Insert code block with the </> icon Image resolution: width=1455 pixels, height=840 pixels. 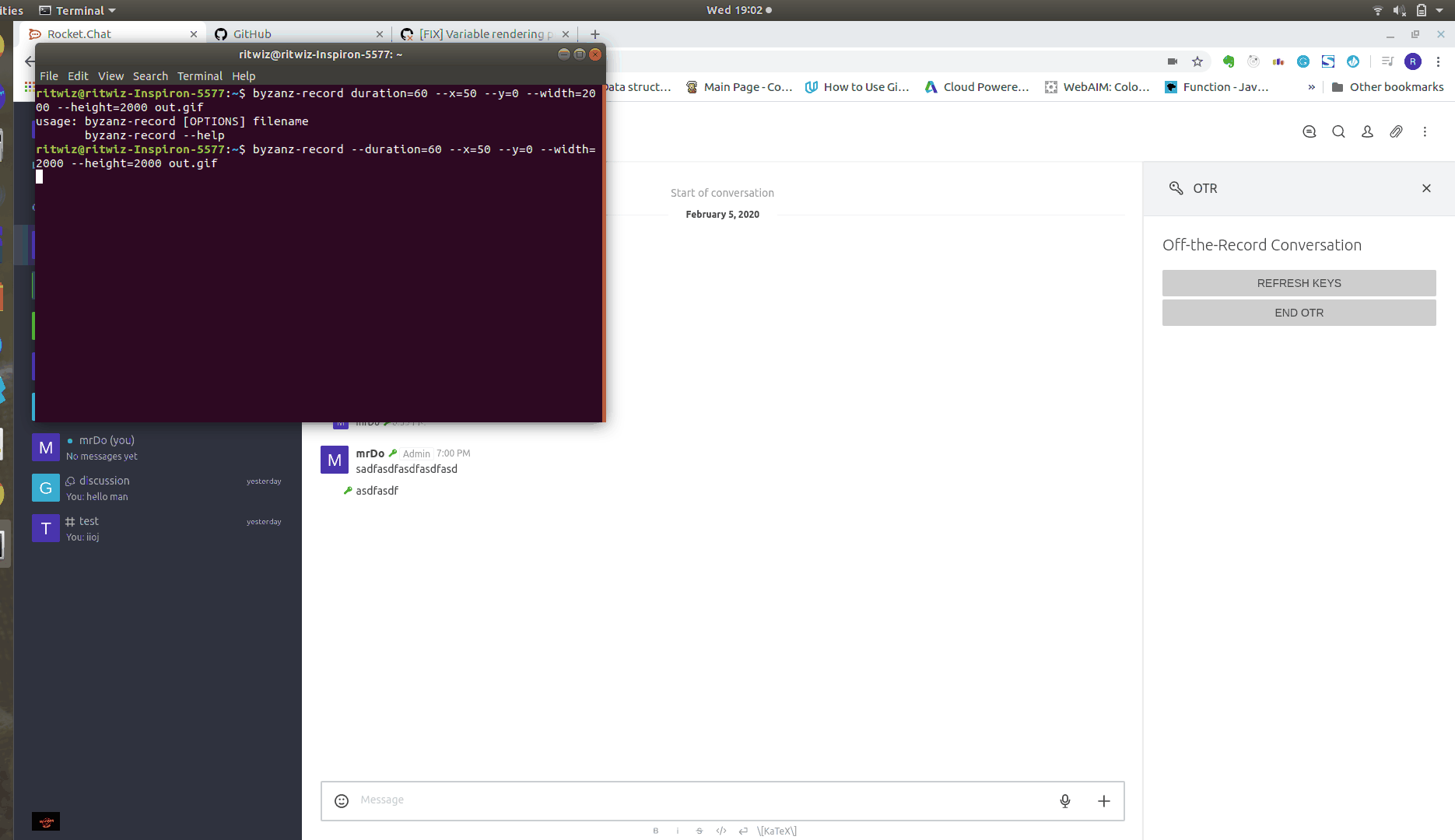point(720,831)
